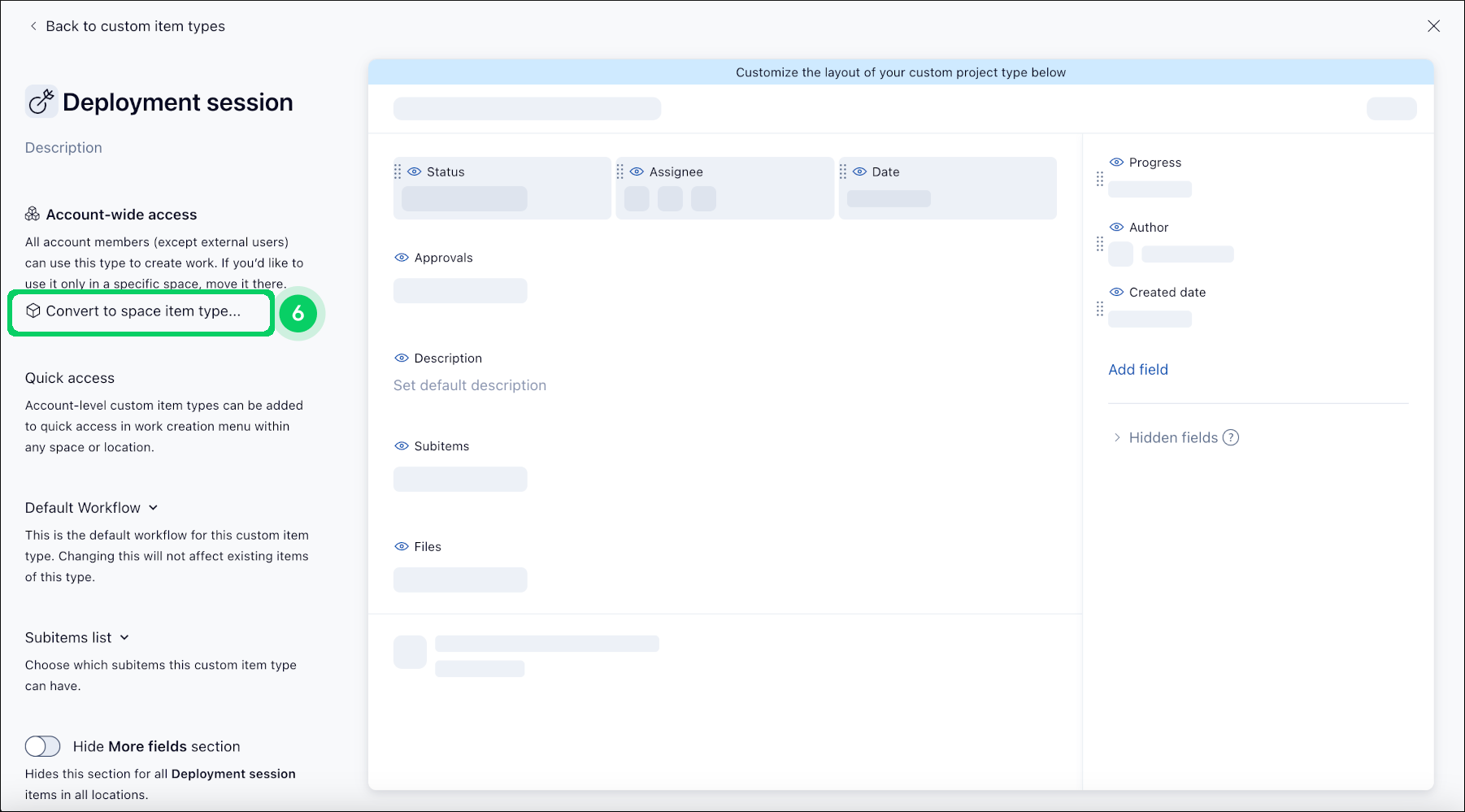Expand the Hidden fields section
The height and width of the screenshot is (812, 1465).
1119,437
